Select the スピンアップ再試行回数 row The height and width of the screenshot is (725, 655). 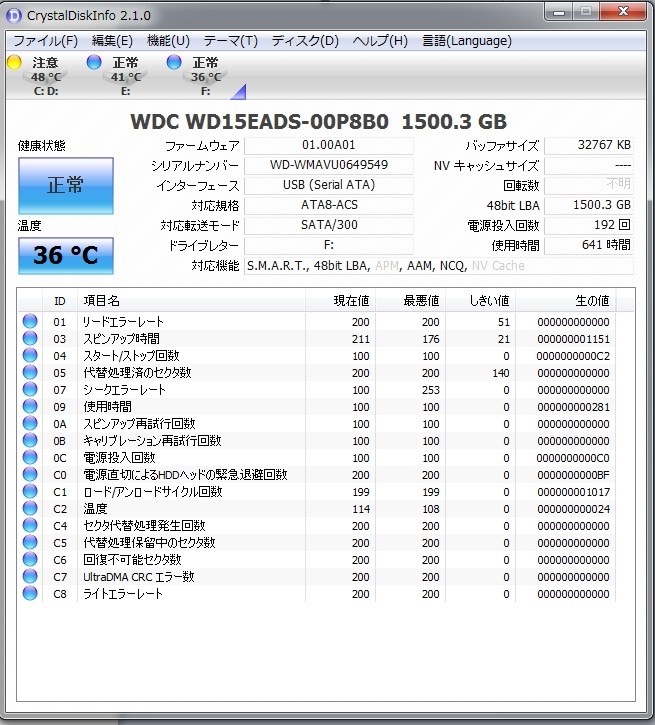click(317, 424)
